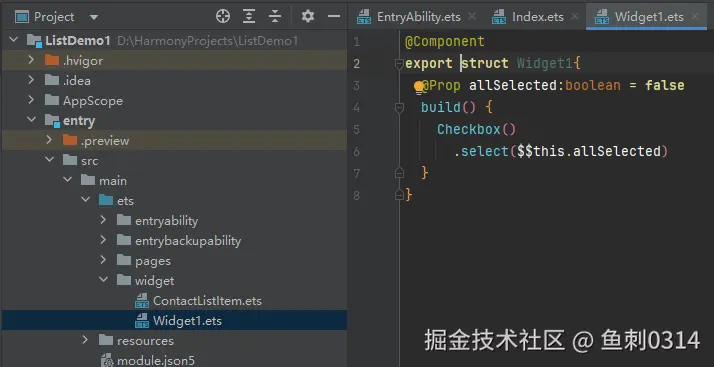Viewport: 714px width, 367px height.
Task: Click the Project panel title label
Action: point(54,17)
